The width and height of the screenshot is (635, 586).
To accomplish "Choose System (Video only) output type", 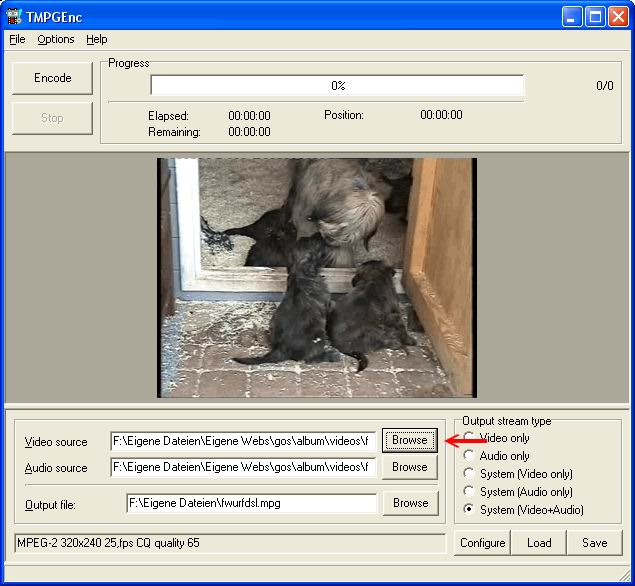I will point(469,474).
